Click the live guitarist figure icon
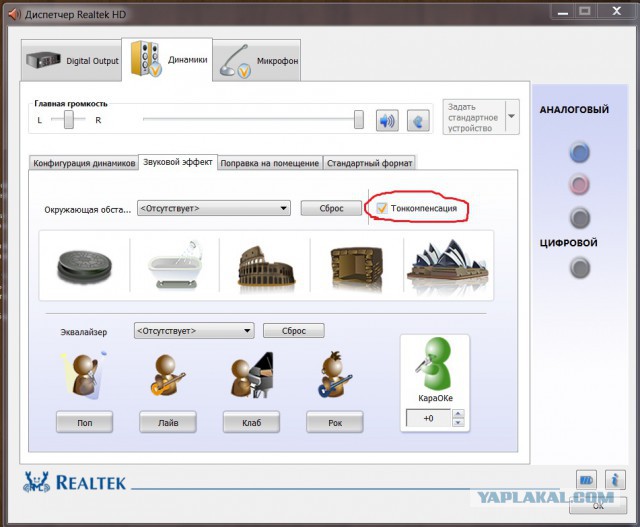 coord(167,376)
